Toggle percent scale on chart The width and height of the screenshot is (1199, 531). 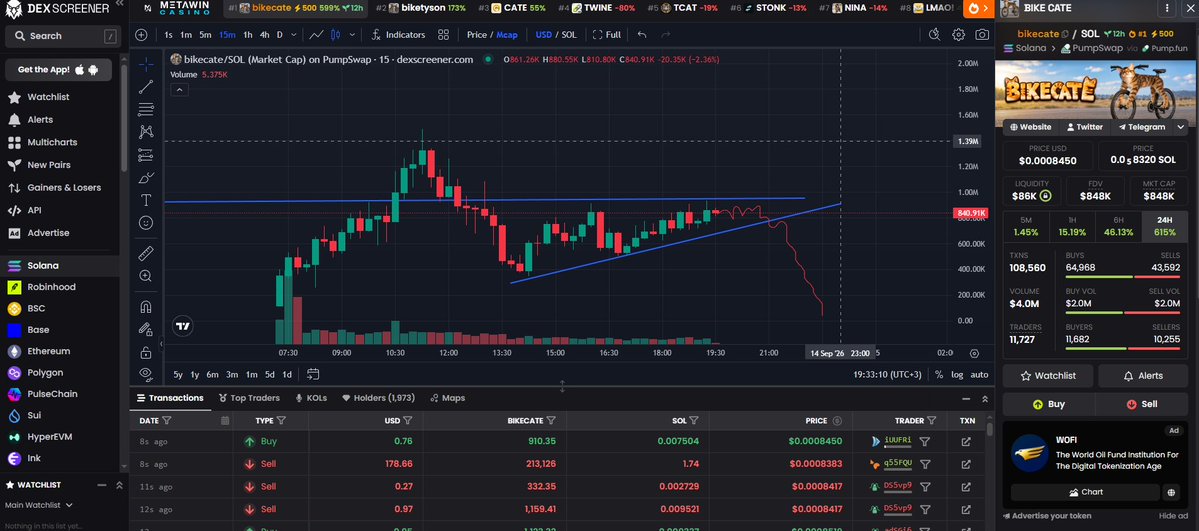click(x=938, y=374)
